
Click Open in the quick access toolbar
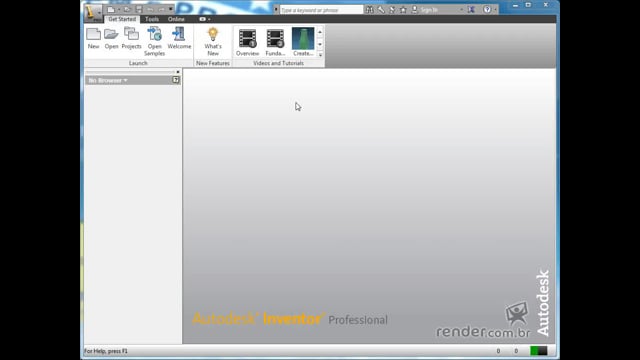(x=127, y=9)
